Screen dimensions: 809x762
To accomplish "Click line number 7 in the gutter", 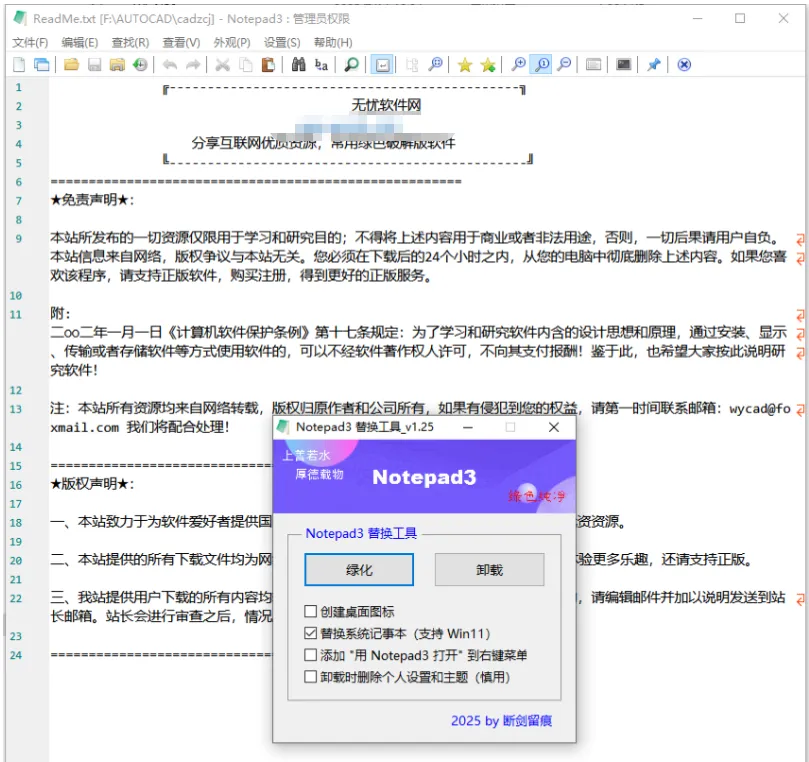I will [x=19, y=201].
